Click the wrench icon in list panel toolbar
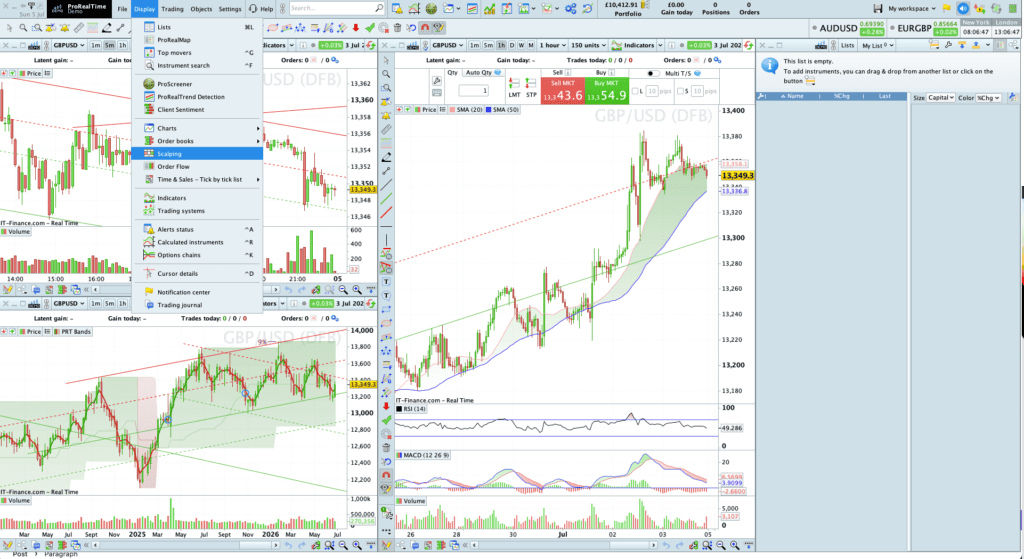 pyautogui.click(x=948, y=45)
